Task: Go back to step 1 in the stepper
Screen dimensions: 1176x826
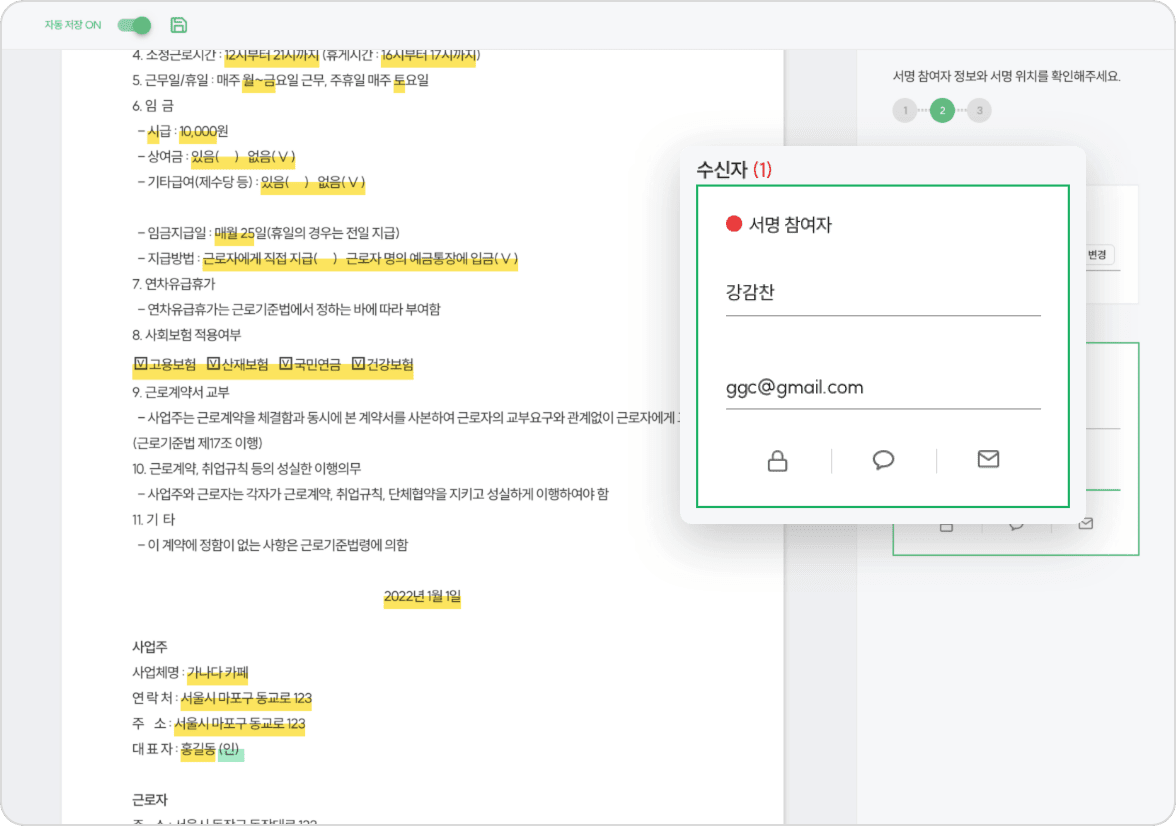Action: (x=905, y=110)
